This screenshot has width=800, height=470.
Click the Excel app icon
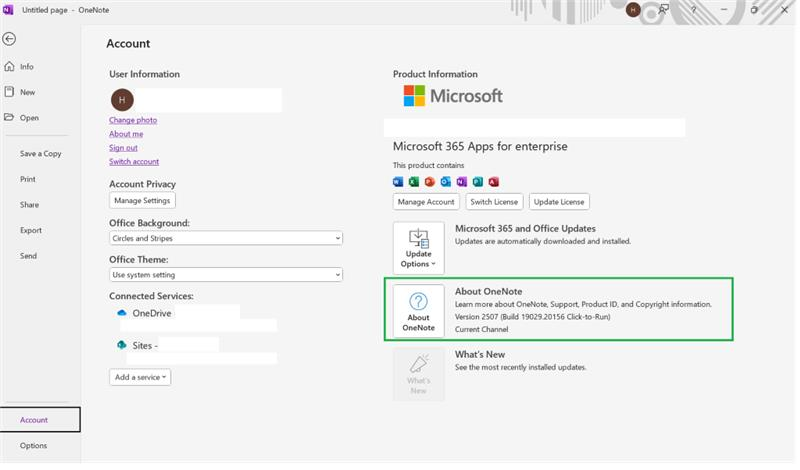pos(414,182)
